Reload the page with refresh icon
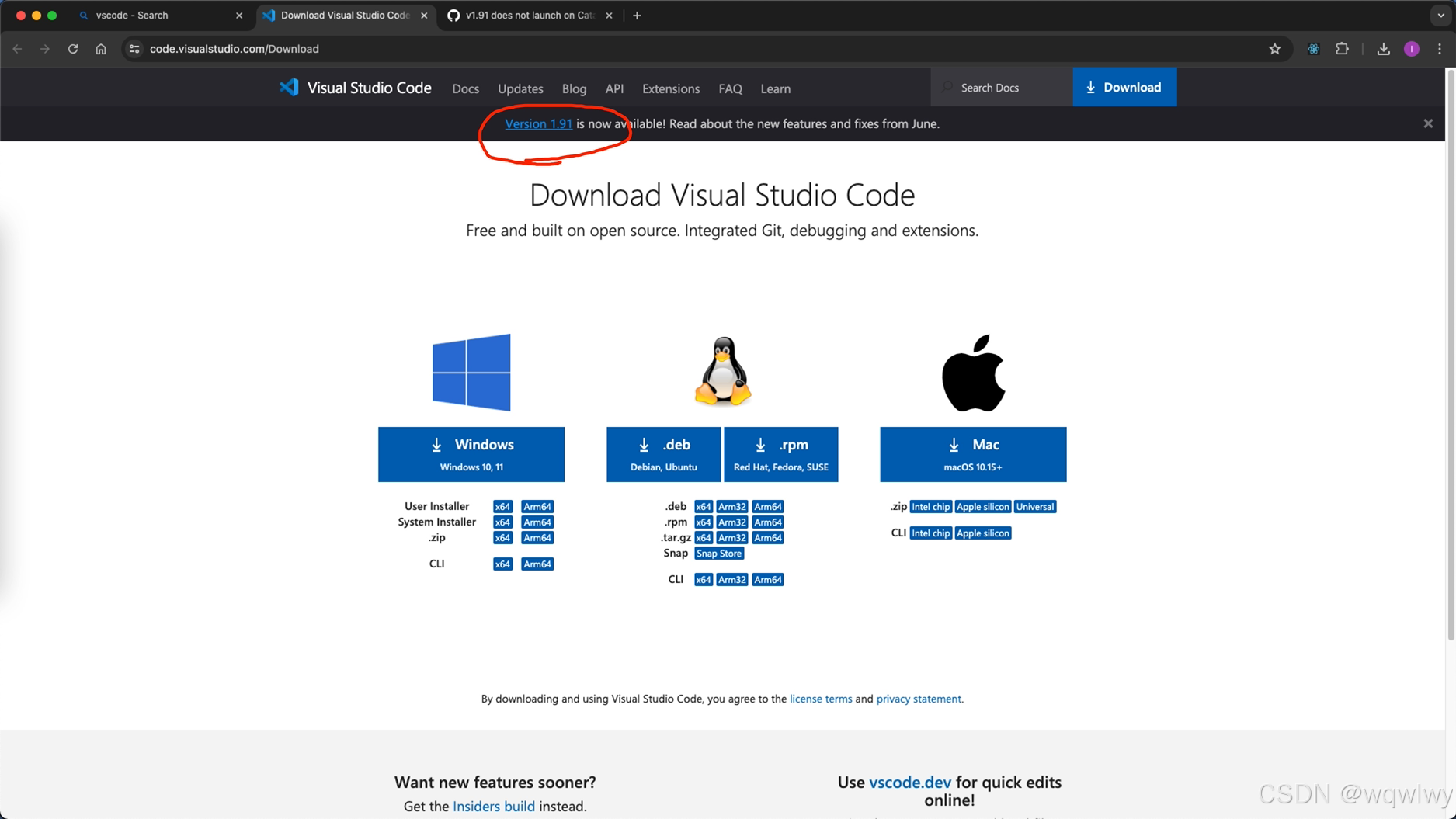 (x=73, y=49)
